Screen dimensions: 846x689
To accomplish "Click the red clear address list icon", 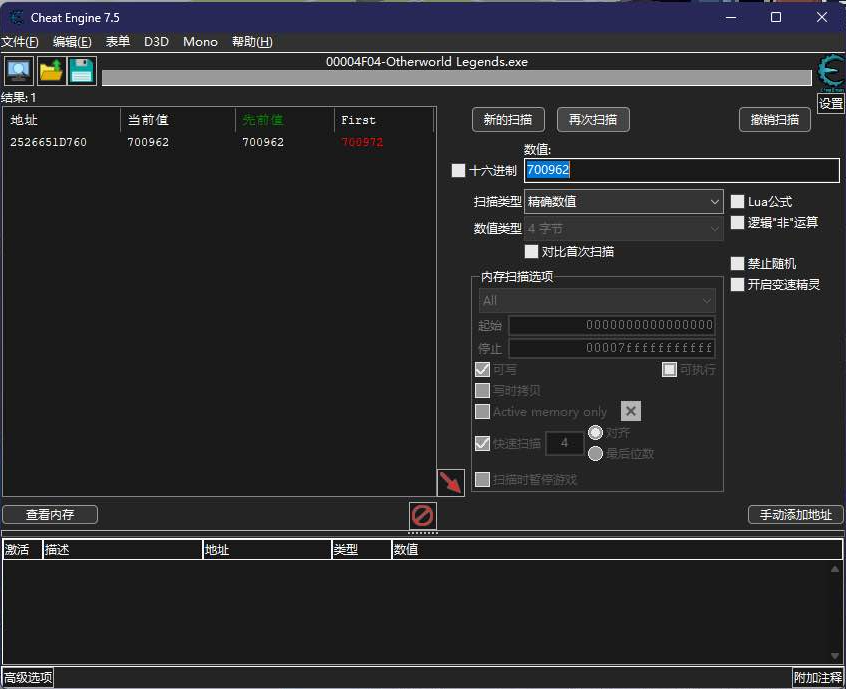I will coord(422,515).
